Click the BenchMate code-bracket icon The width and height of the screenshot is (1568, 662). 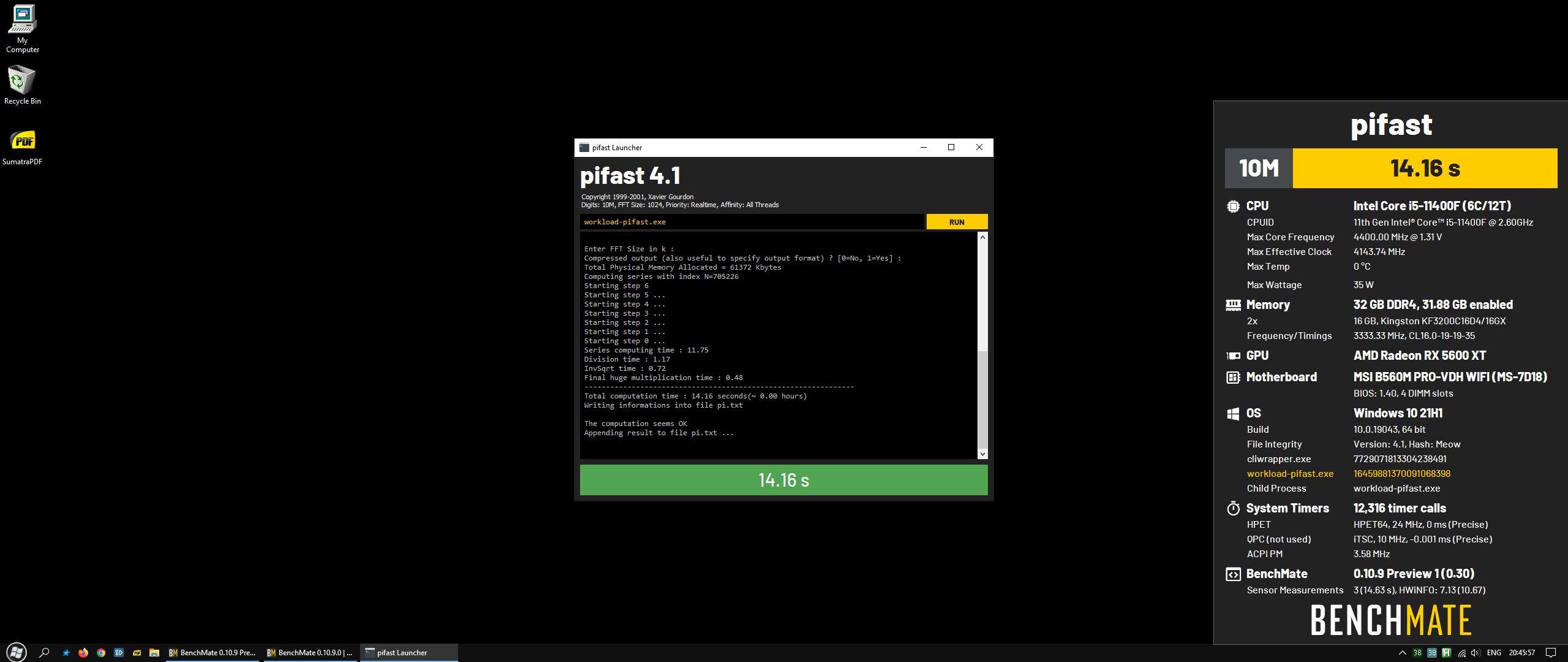[1233, 574]
